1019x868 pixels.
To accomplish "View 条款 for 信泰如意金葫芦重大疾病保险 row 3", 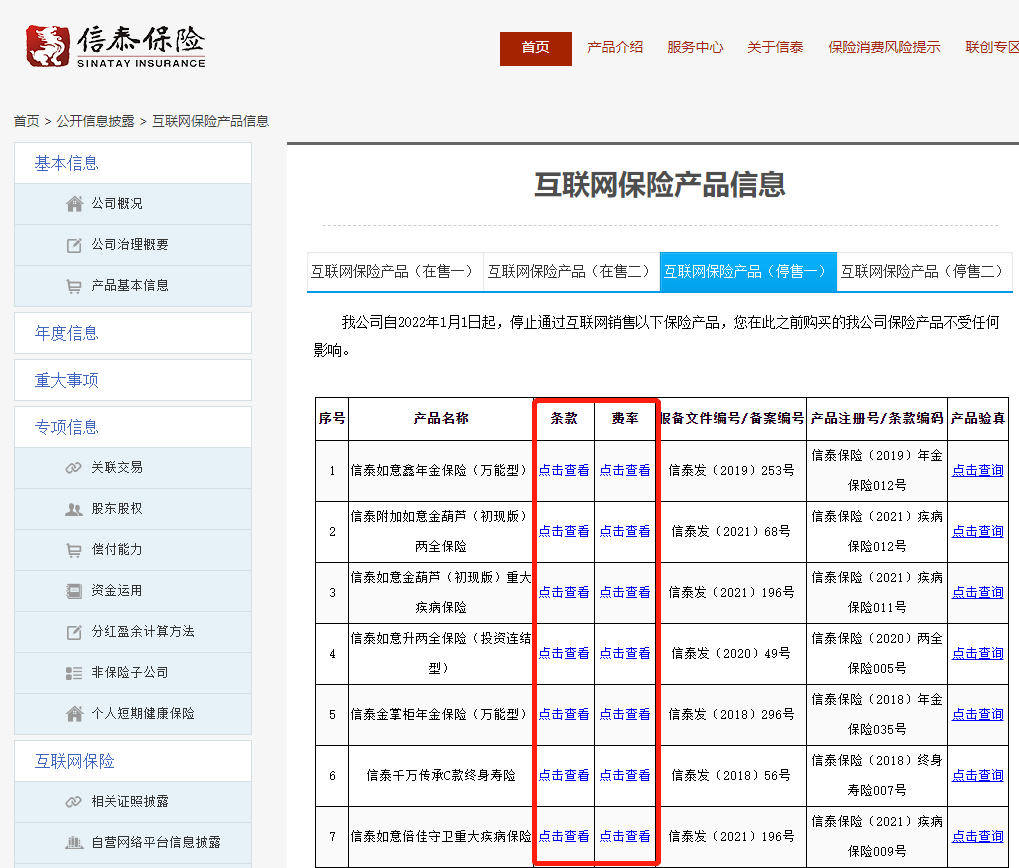I will pos(563,593).
